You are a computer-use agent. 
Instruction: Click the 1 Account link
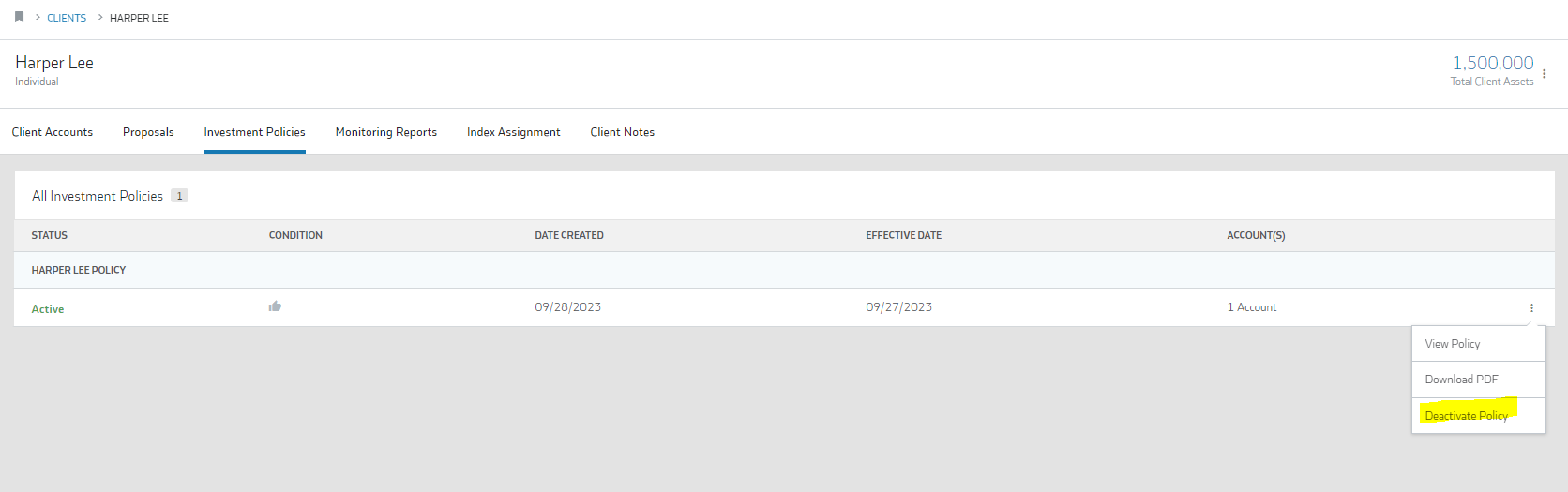(x=1252, y=307)
